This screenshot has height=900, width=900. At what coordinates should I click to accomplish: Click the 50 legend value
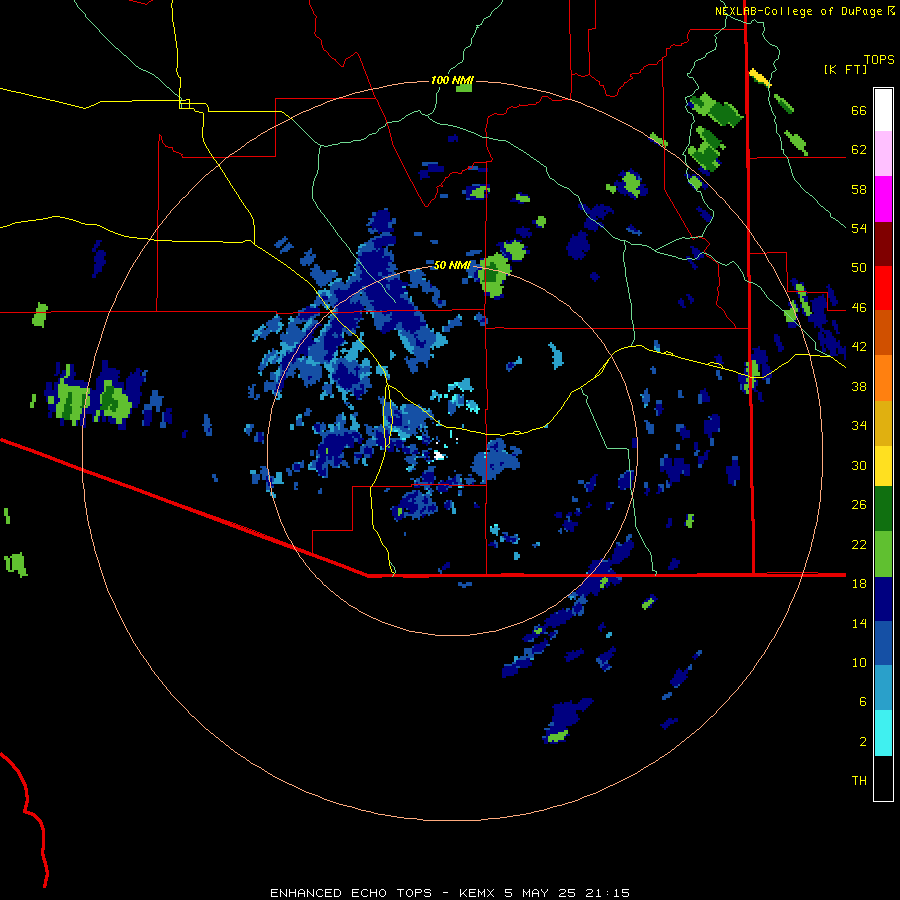point(859,267)
